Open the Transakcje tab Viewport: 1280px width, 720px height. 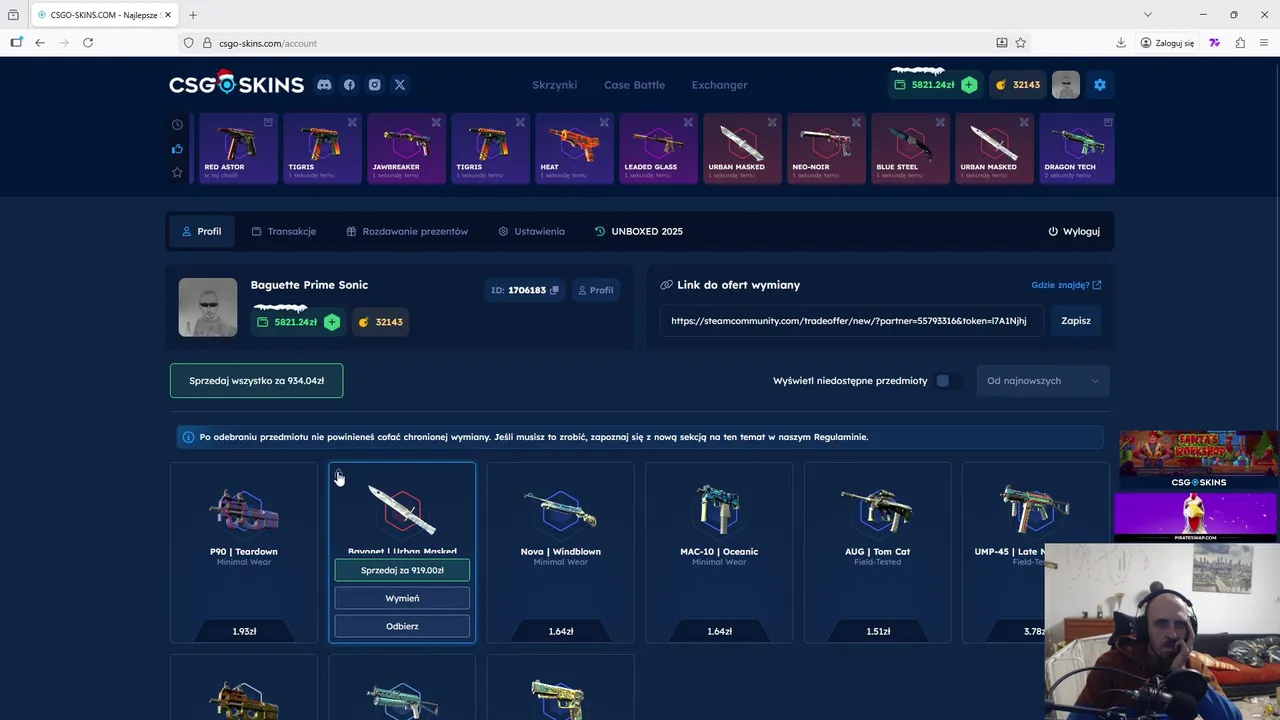283,231
